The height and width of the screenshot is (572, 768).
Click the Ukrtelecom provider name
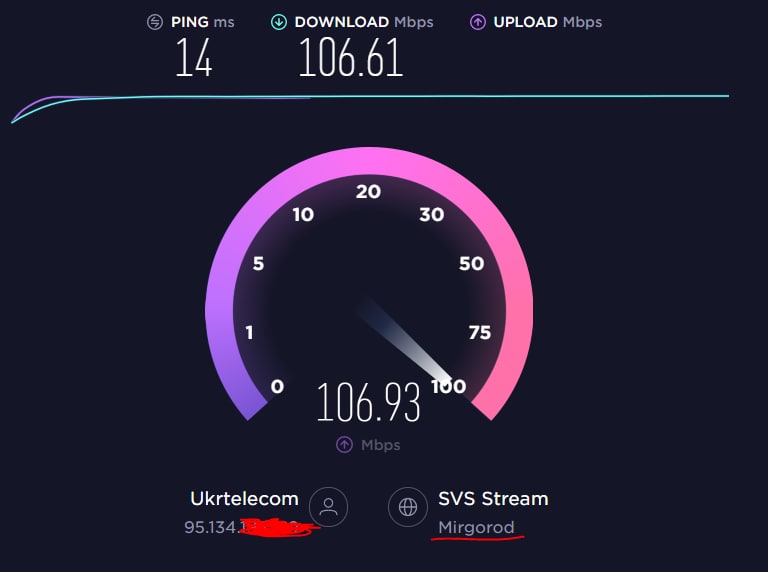pyautogui.click(x=244, y=499)
